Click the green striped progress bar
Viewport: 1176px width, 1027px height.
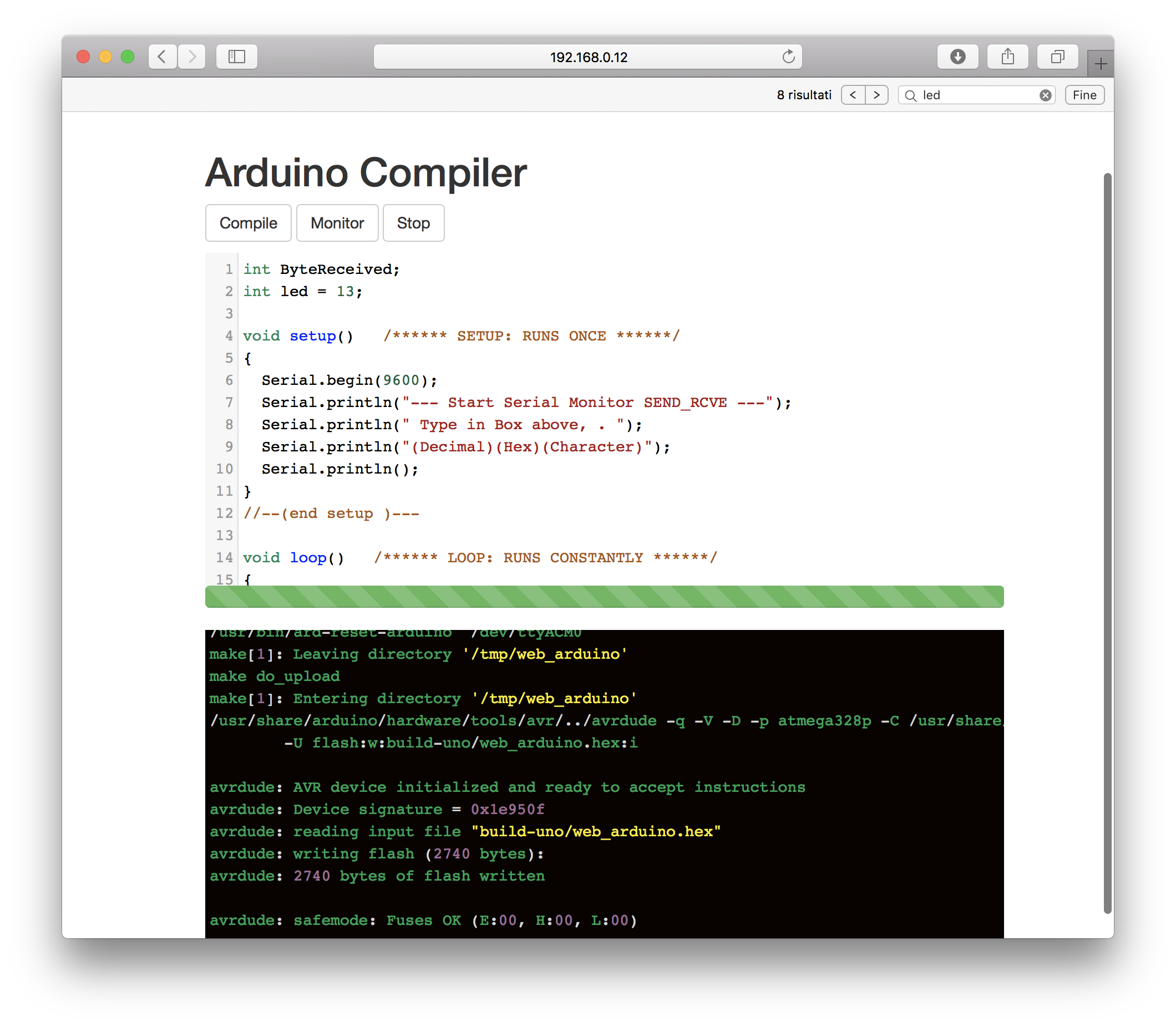click(x=604, y=597)
